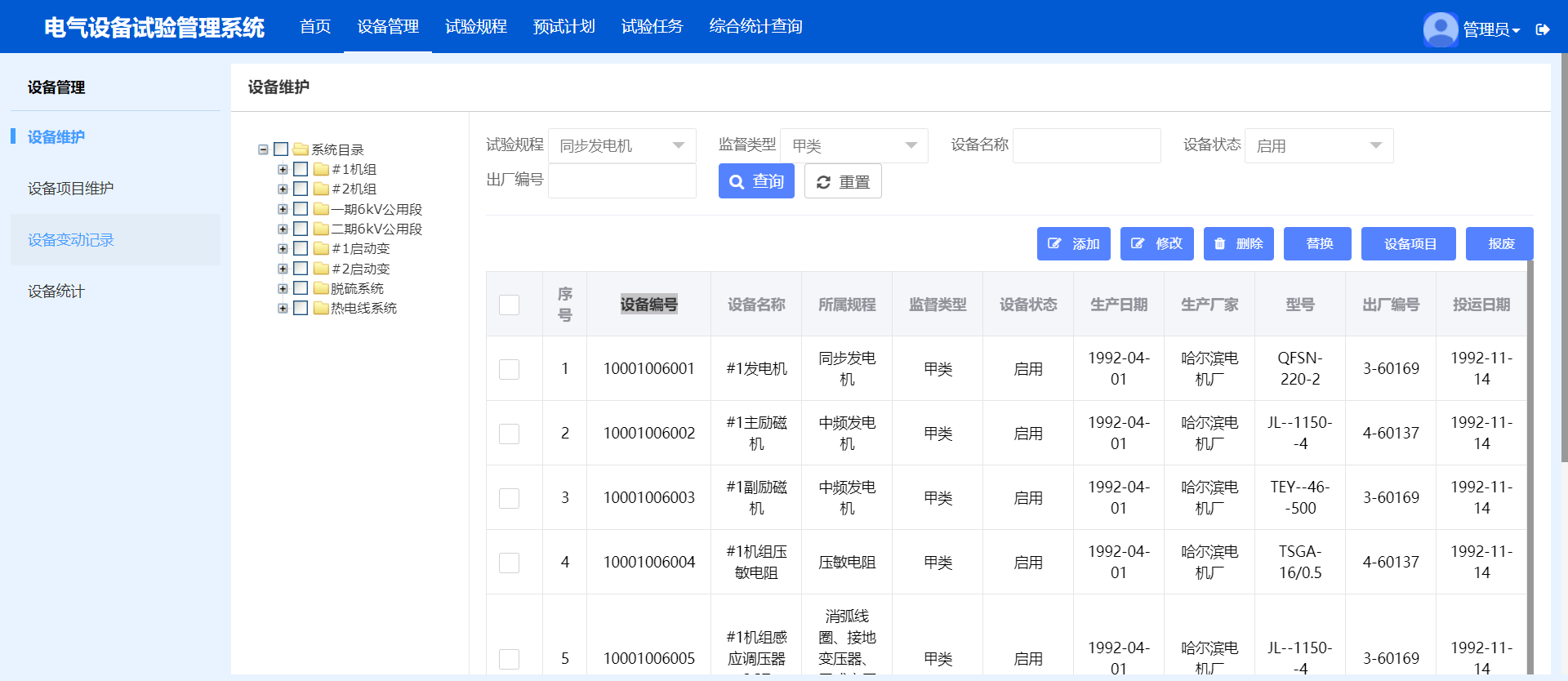Go to the 首页 nav tab

click(x=315, y=26)
